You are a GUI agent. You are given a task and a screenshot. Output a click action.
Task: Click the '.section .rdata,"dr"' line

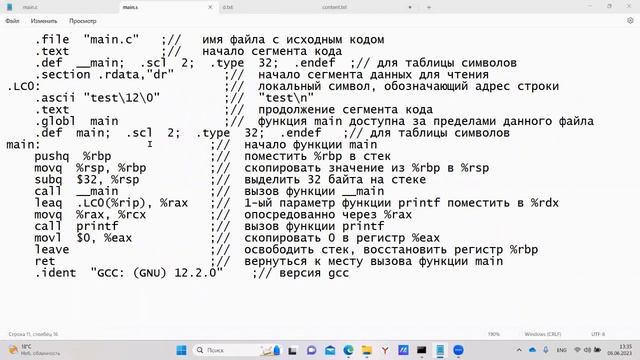click(104, 75)
